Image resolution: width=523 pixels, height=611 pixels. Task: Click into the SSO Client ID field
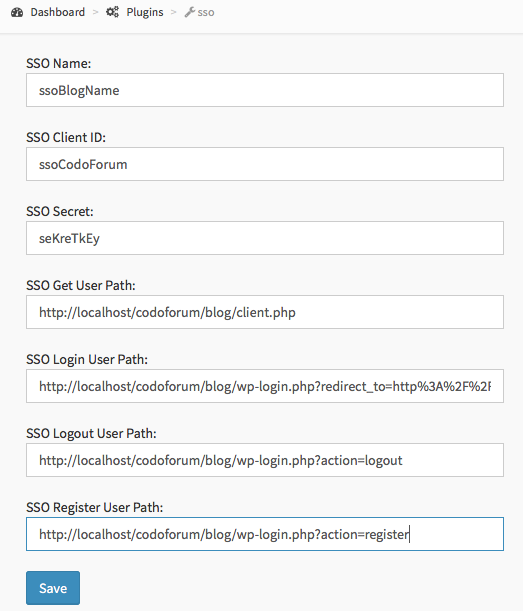(265, 164)
